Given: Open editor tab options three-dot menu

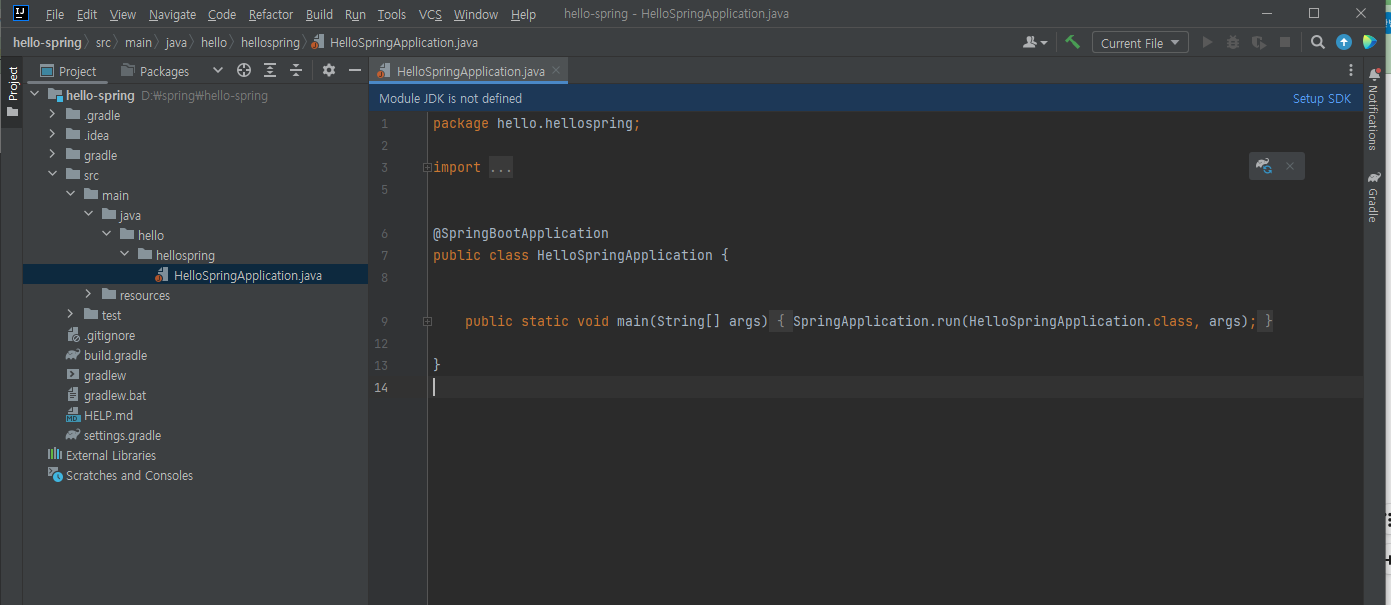Looking at the screenshot, I should (1351, 71).
